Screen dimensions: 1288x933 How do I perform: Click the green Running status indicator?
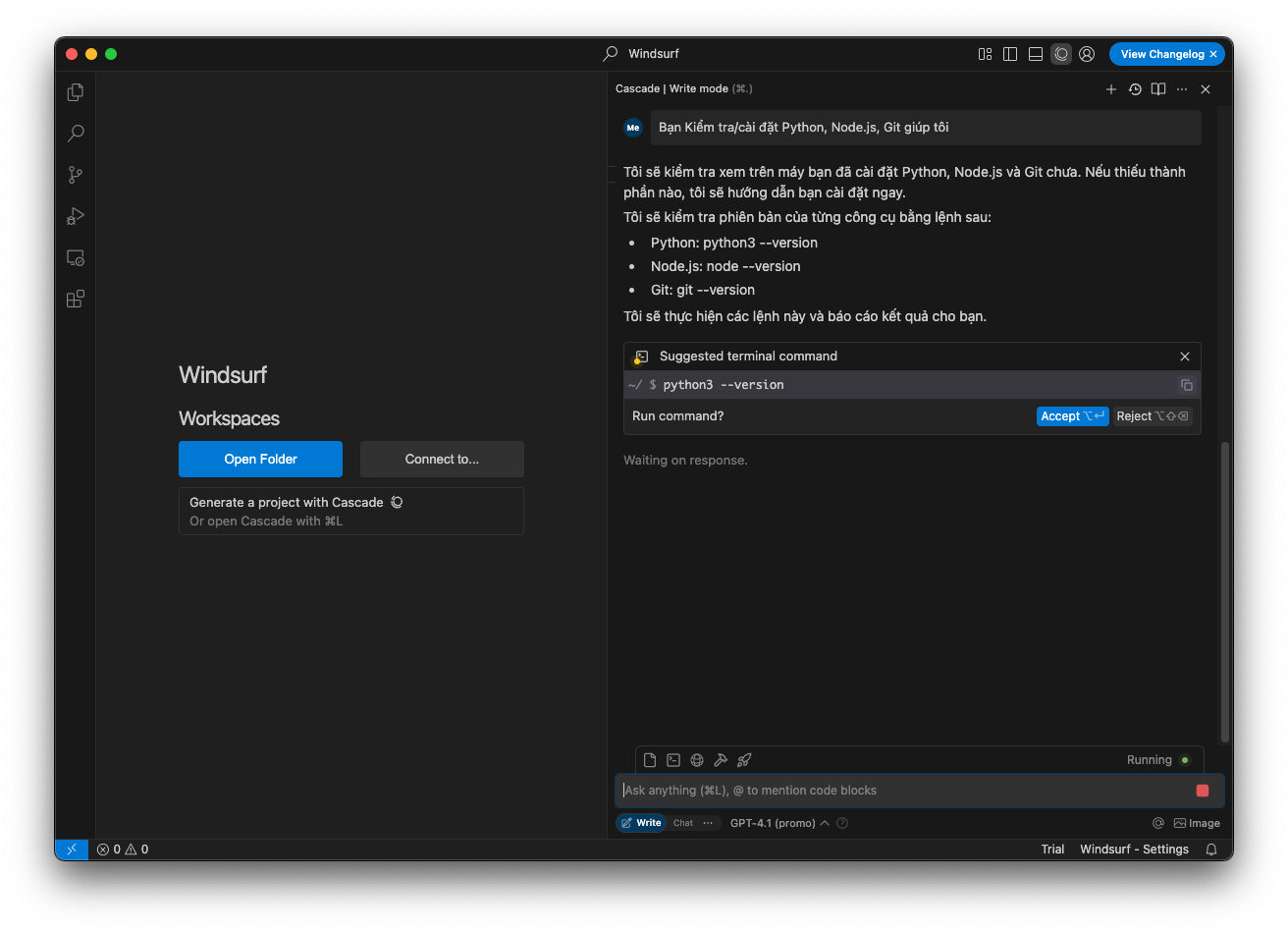tap(1185, 760)
